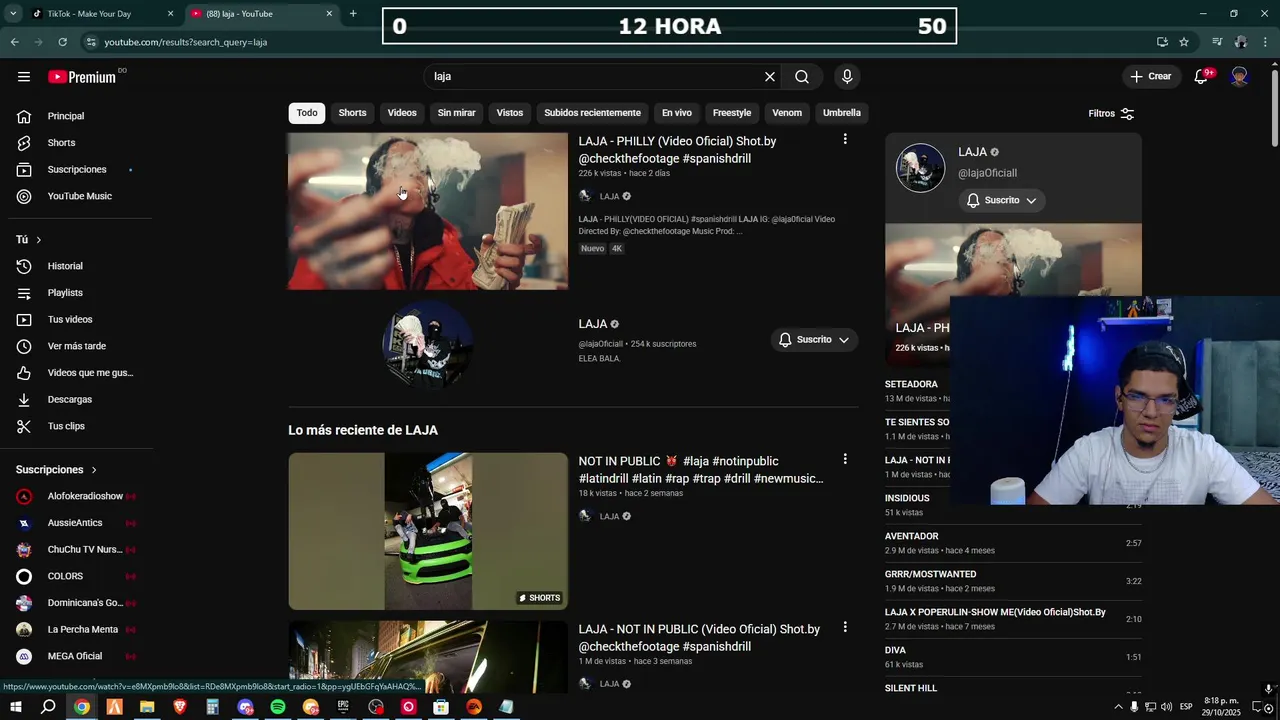
Task: Open more options for NOT IN PUBLIC short
Action: [845, 459]
